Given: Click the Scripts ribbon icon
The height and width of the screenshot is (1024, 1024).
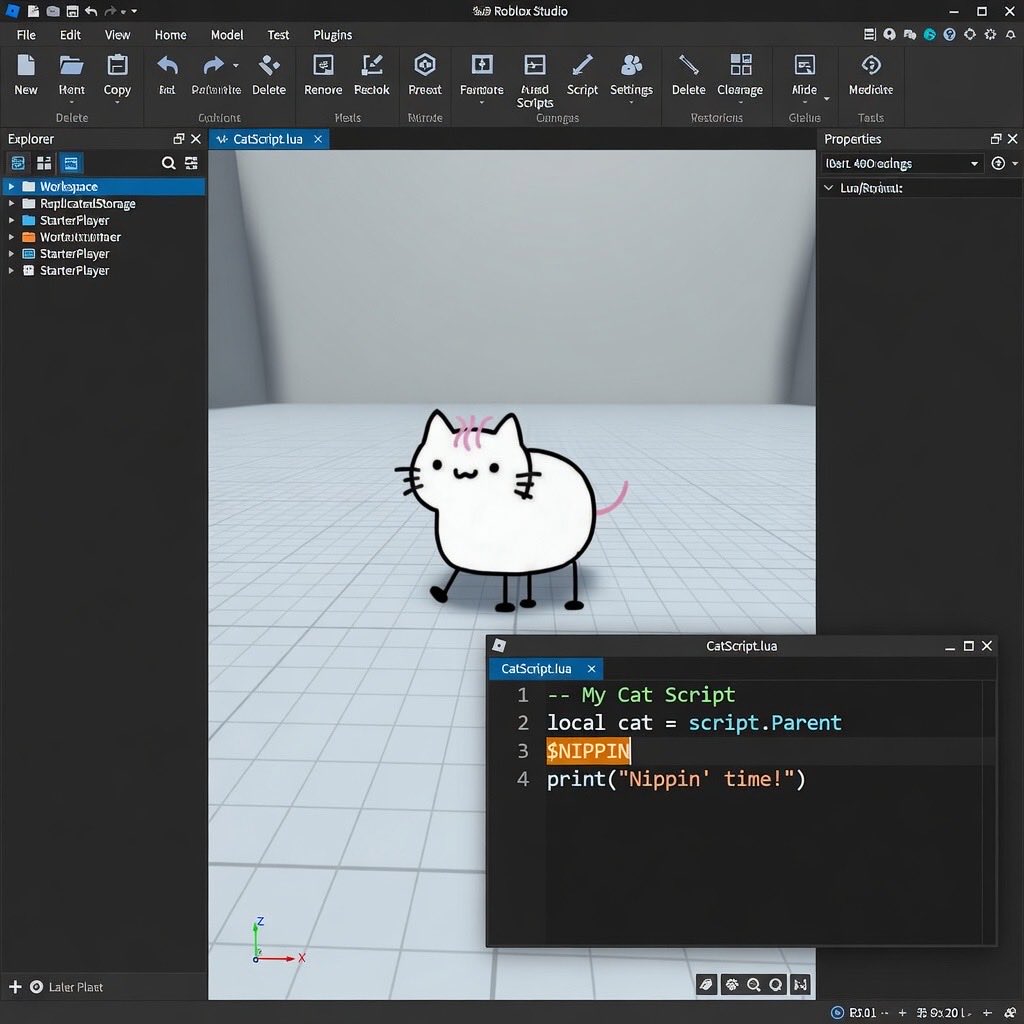Looking at the screenshot, I should pyautogui.click(x=535, y=65).
